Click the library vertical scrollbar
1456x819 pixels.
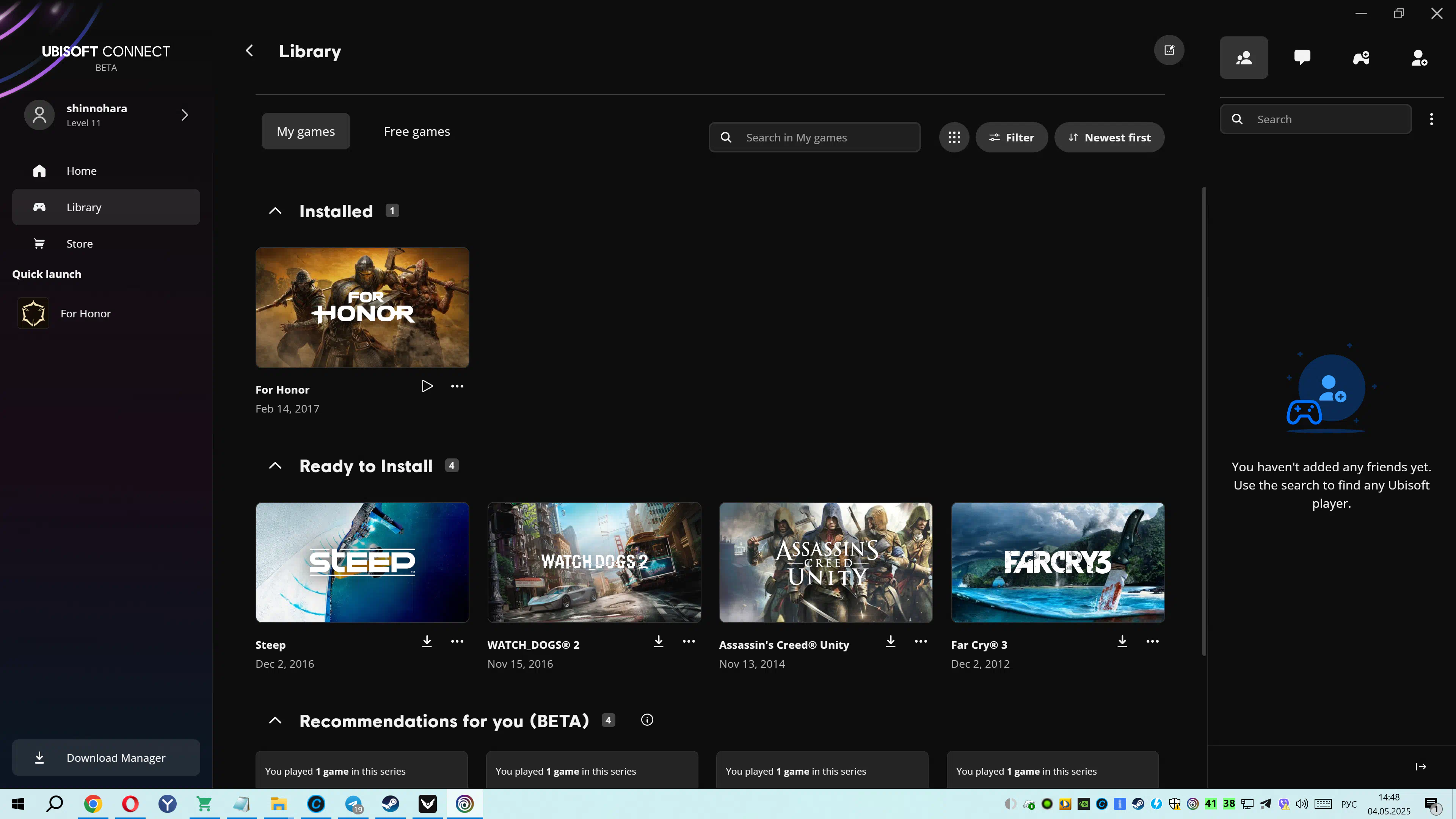click(1204, 421)
